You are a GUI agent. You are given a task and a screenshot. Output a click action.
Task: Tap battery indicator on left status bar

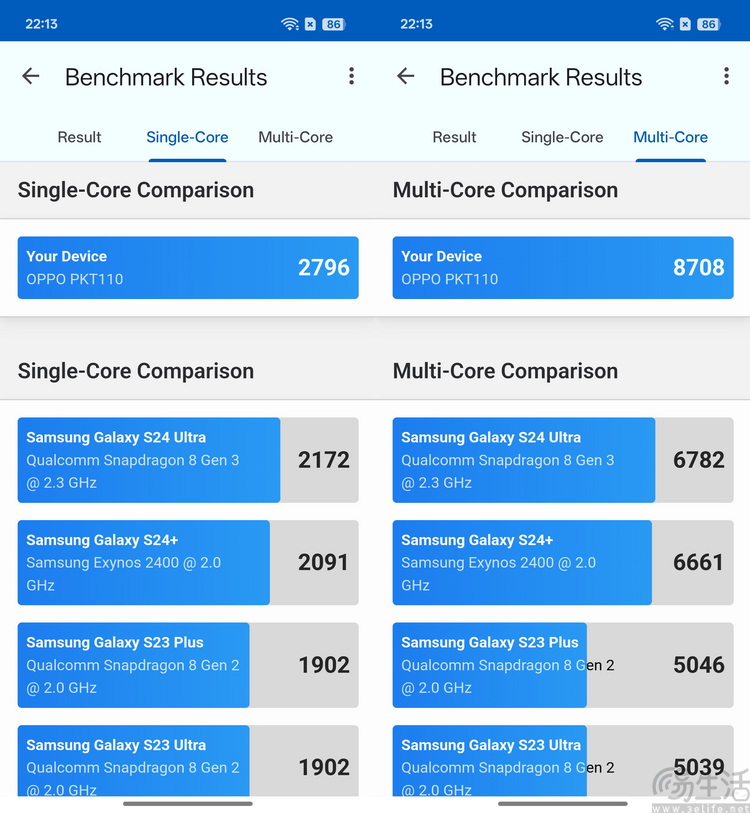click(333, 24)
